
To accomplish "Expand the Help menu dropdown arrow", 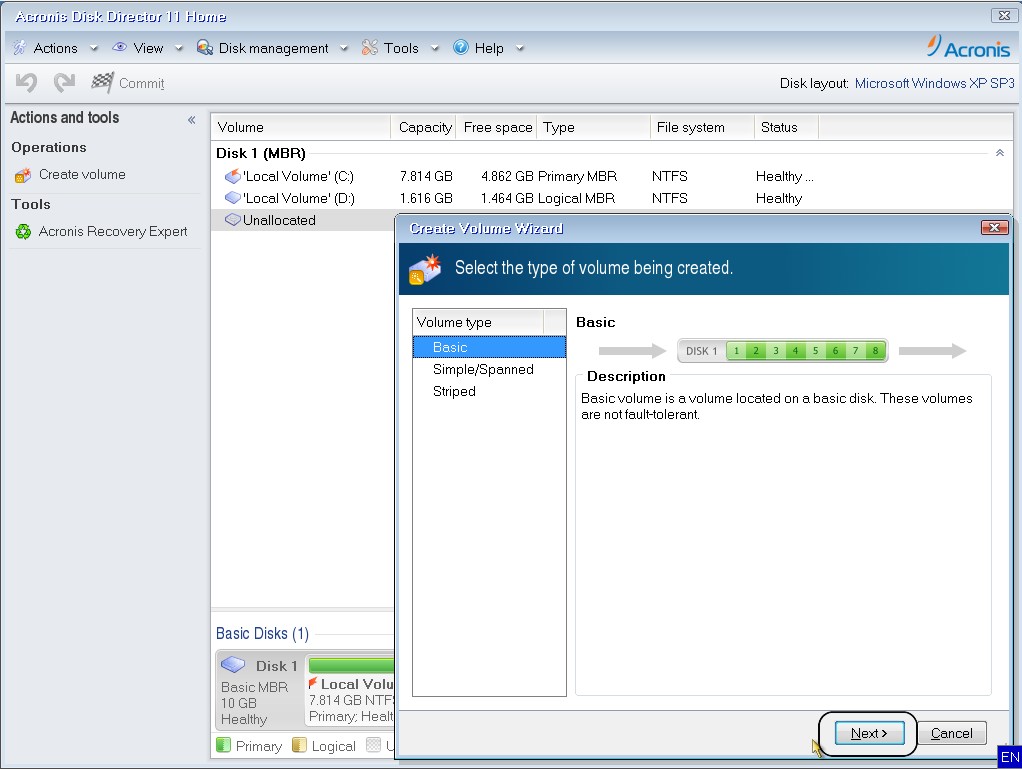I will pyautogui.click(x=520, y=48).
